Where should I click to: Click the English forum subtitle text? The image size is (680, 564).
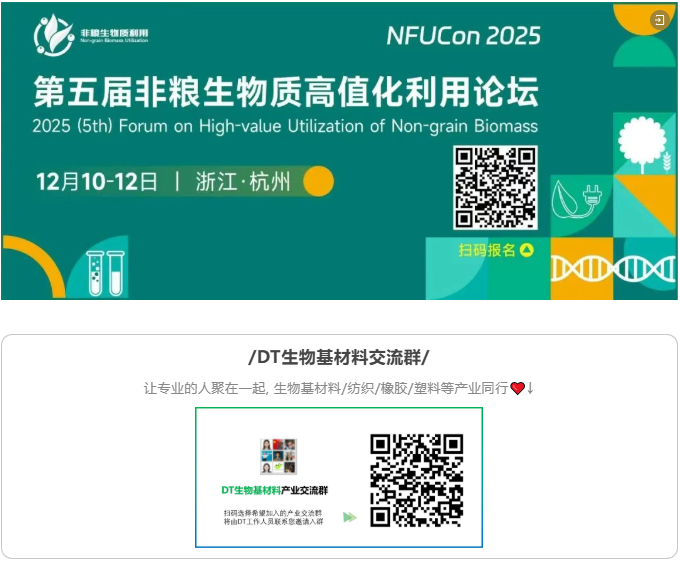(285, 126)
